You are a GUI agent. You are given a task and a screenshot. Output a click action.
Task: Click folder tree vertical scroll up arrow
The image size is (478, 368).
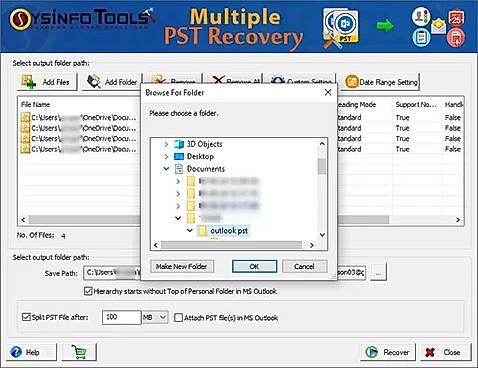click(322, 144)
